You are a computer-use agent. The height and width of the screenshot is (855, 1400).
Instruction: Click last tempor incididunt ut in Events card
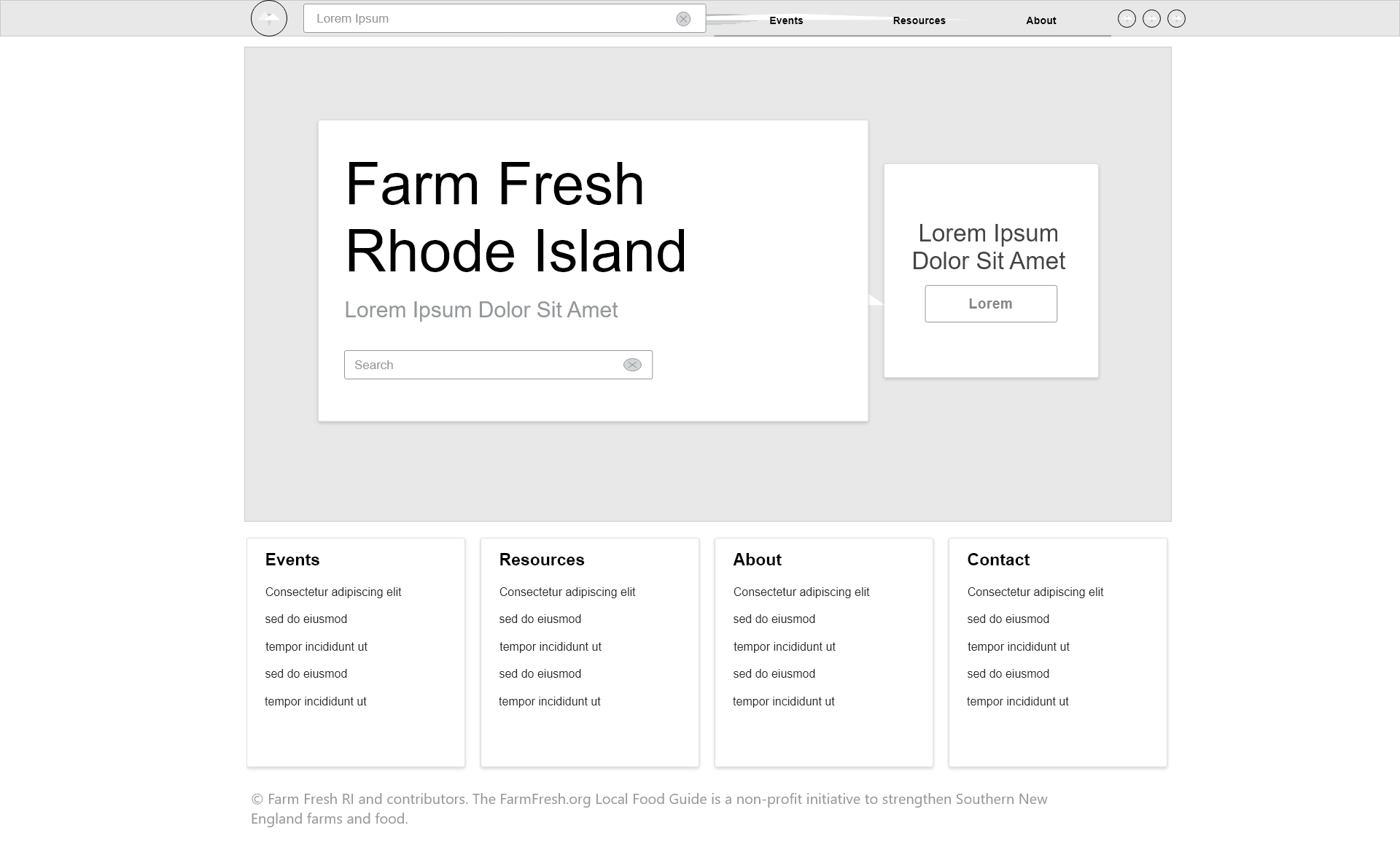(x=316, y=701)
